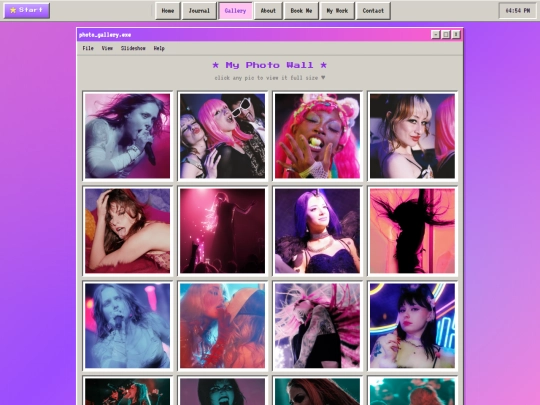This screenshot has width=540, height=405.
Task: Navigate to Book Me tab
Action: (x=301, y=11)
